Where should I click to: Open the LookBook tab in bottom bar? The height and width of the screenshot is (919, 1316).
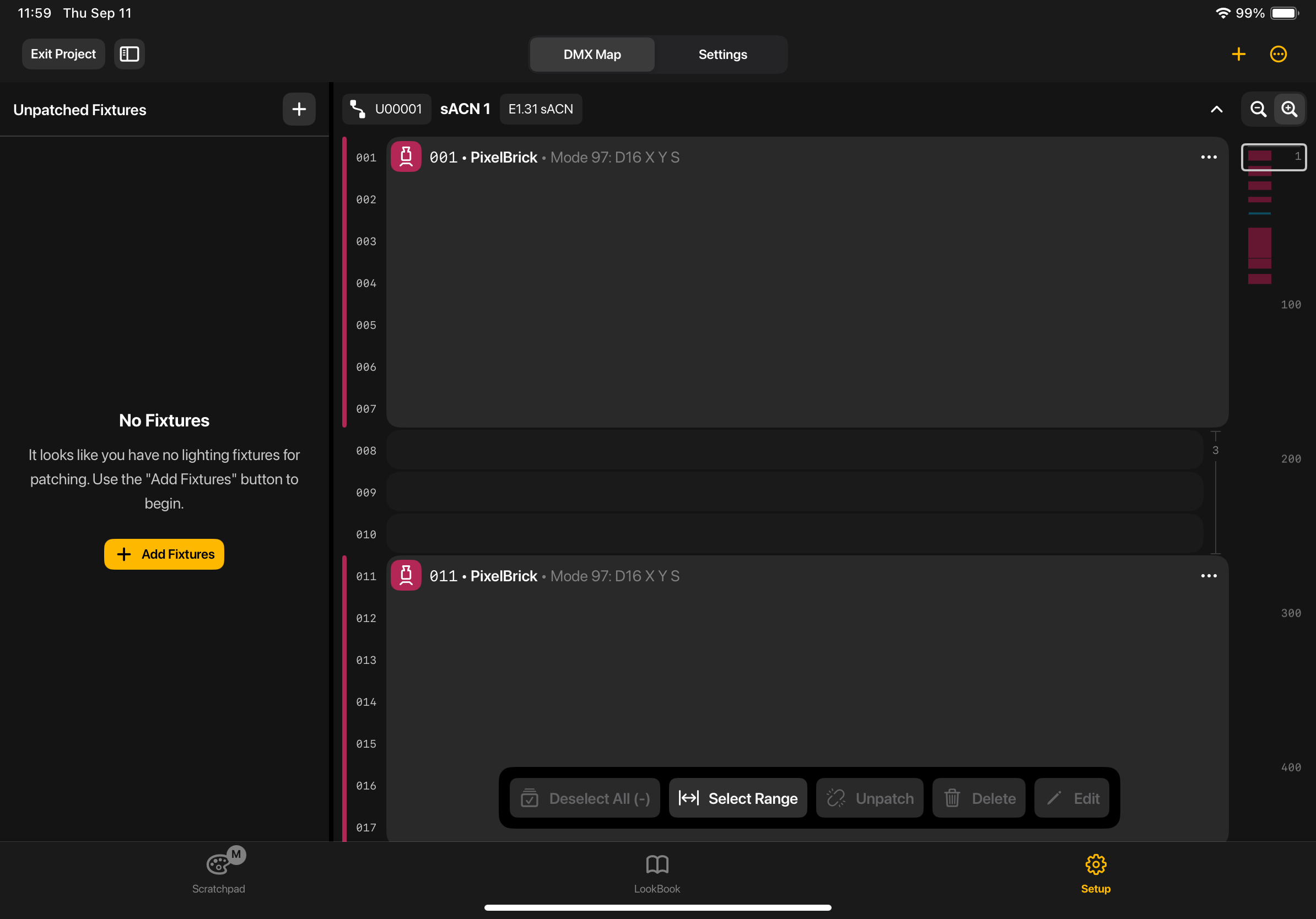pyautogui.click(x=657, y=874)
